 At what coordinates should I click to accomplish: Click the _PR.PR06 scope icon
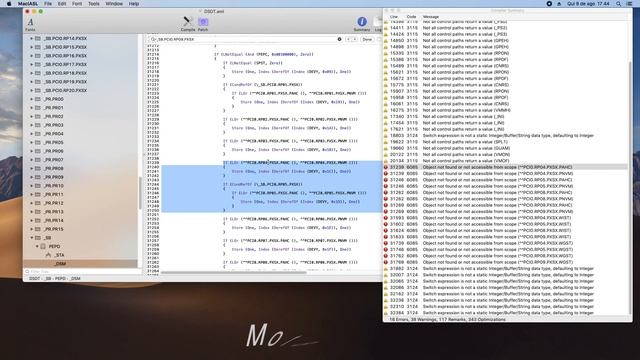[x=38, y=151]
